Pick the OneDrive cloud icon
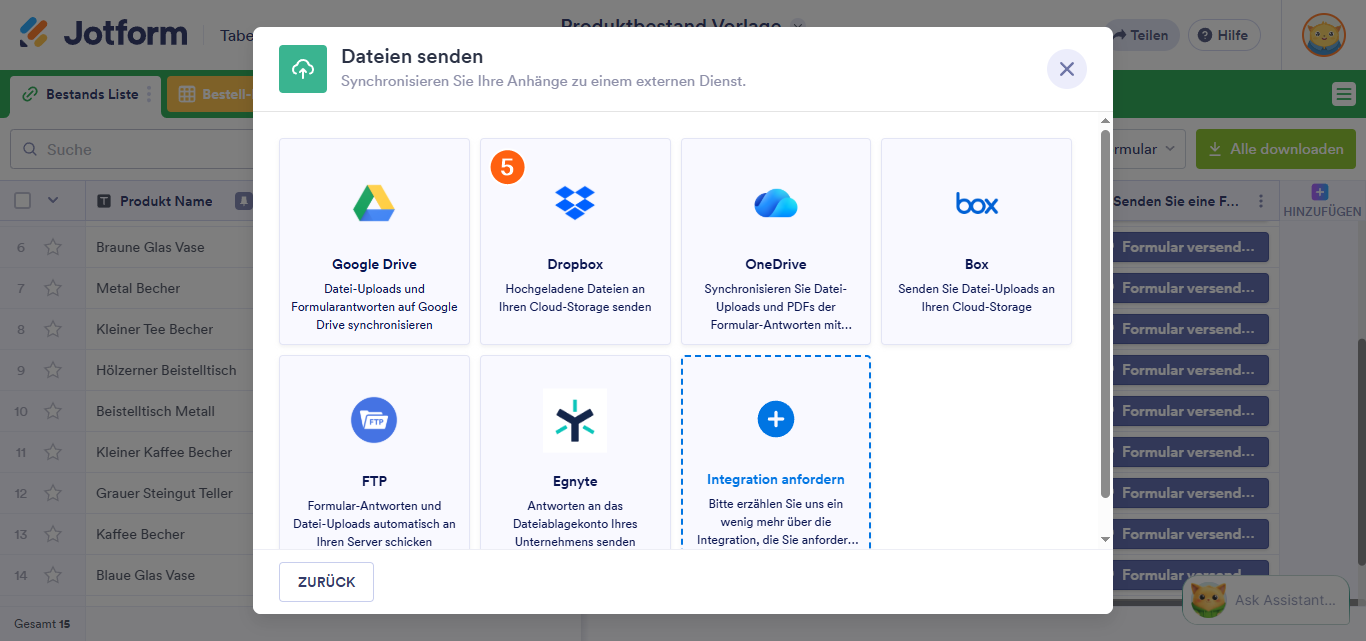The height and width of the screenshot is (641, 1366). click(775, 203)
